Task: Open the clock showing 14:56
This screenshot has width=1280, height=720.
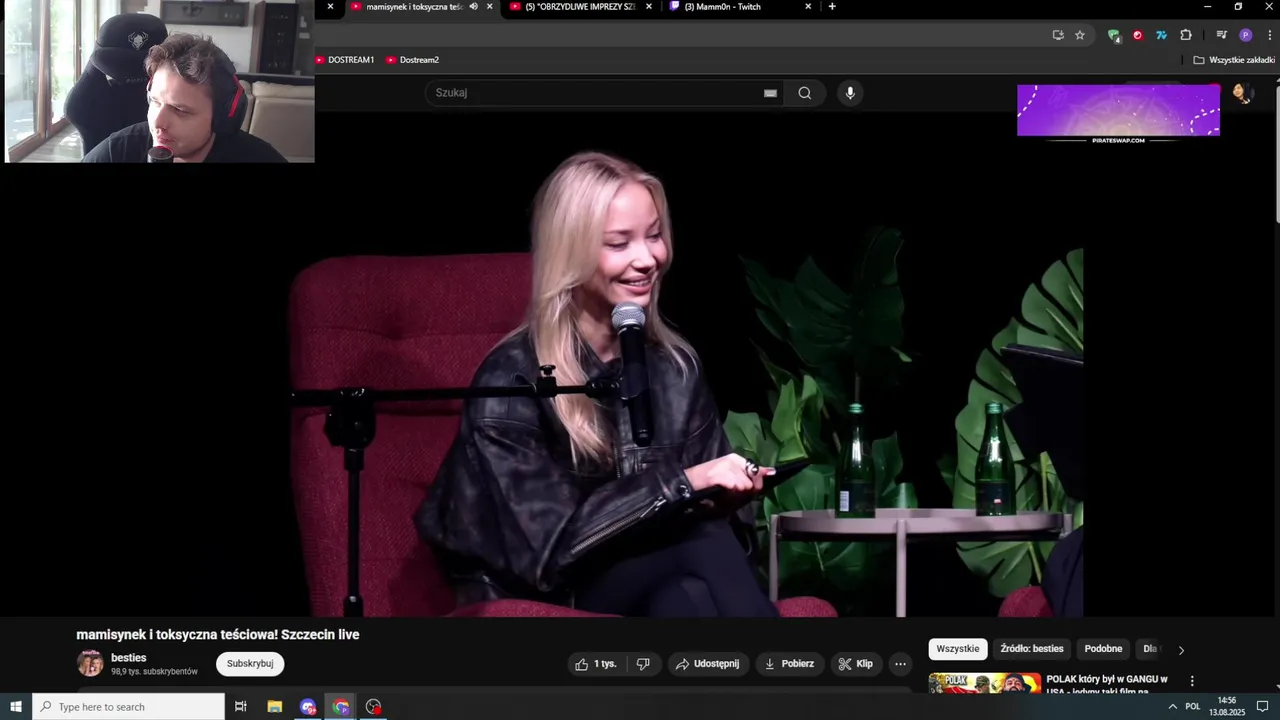Action: 1227,707
